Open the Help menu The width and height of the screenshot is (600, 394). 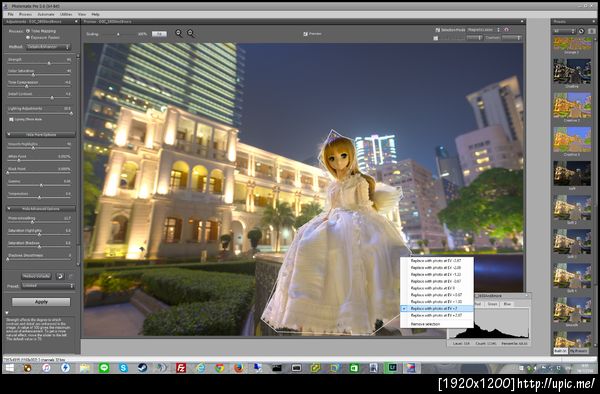[95, 14]
